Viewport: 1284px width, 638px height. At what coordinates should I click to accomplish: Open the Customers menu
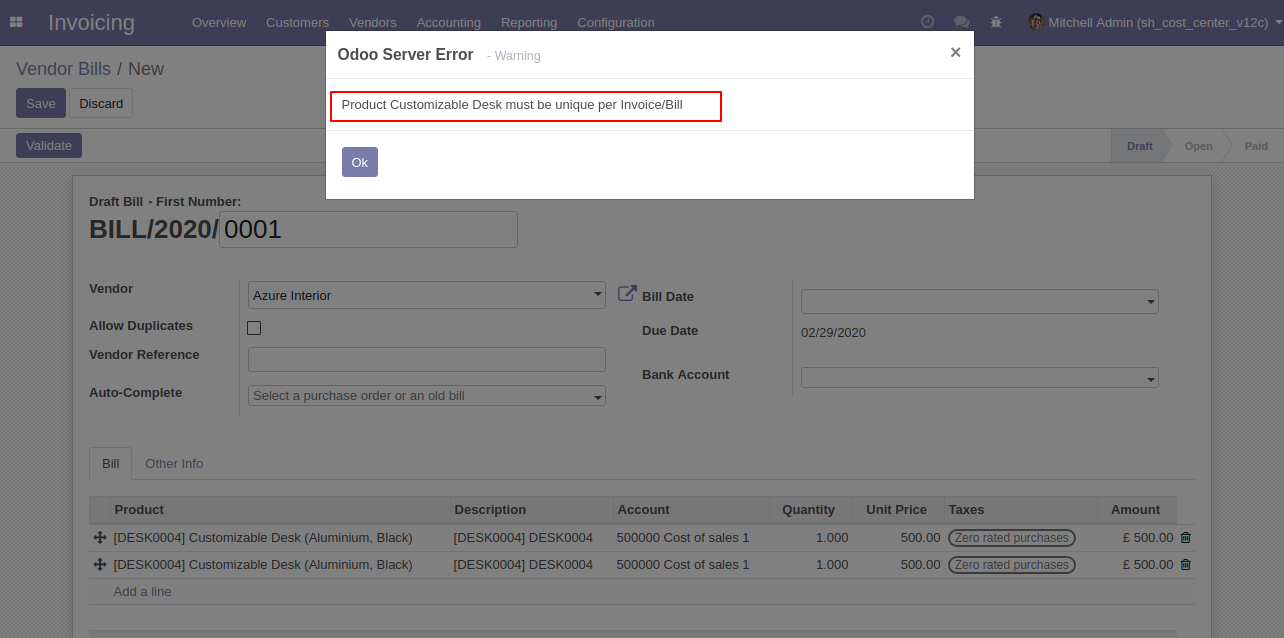pyautogui.click(x=297, y=22)
